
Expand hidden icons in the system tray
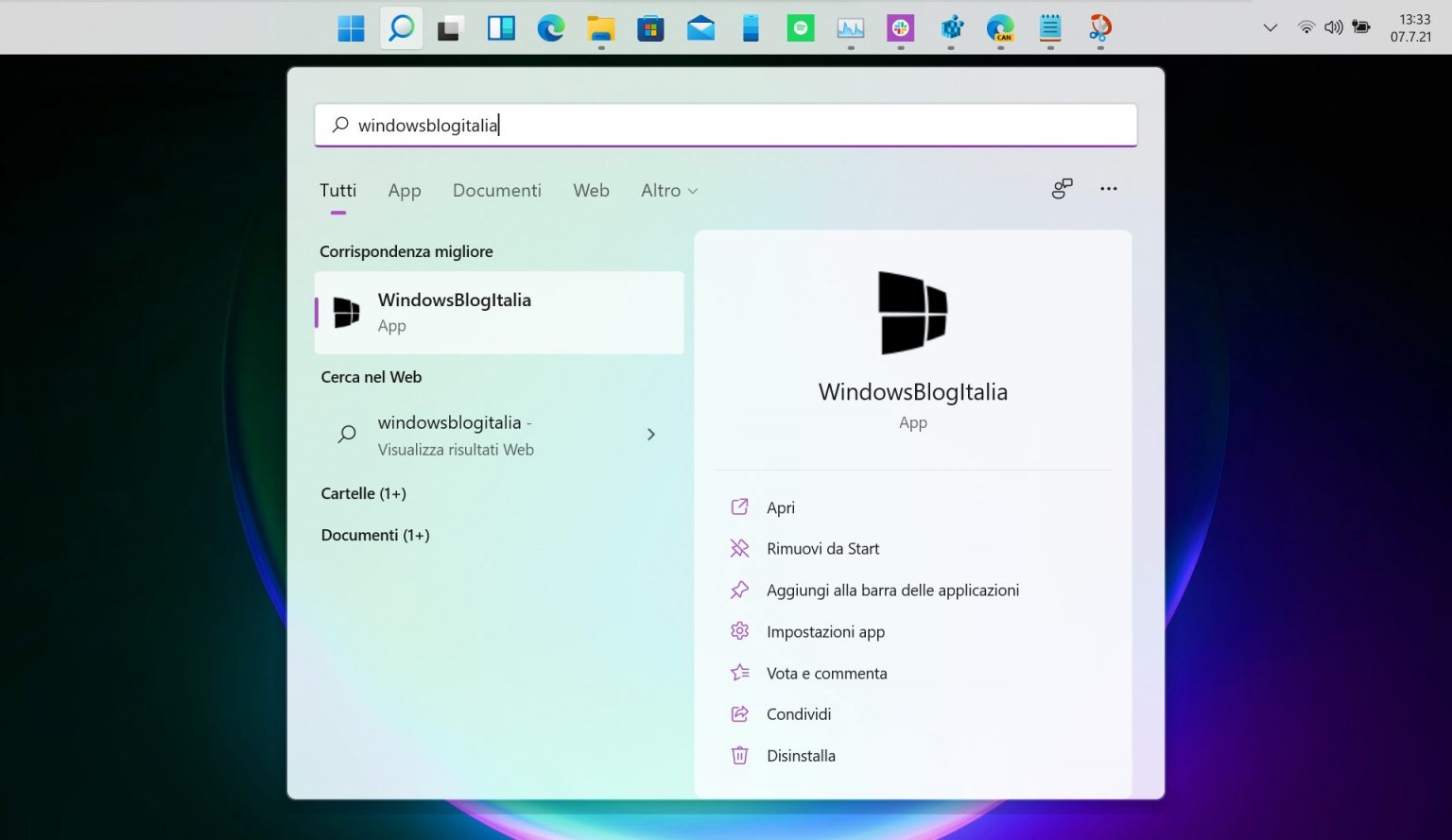click(1270, 27)
